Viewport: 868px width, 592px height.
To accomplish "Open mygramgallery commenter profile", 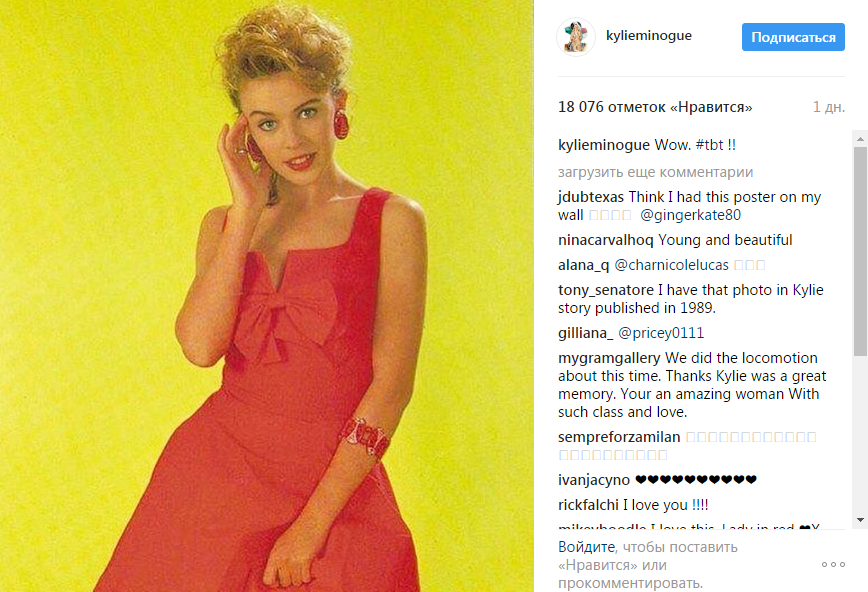I will [x=609, y=358].
